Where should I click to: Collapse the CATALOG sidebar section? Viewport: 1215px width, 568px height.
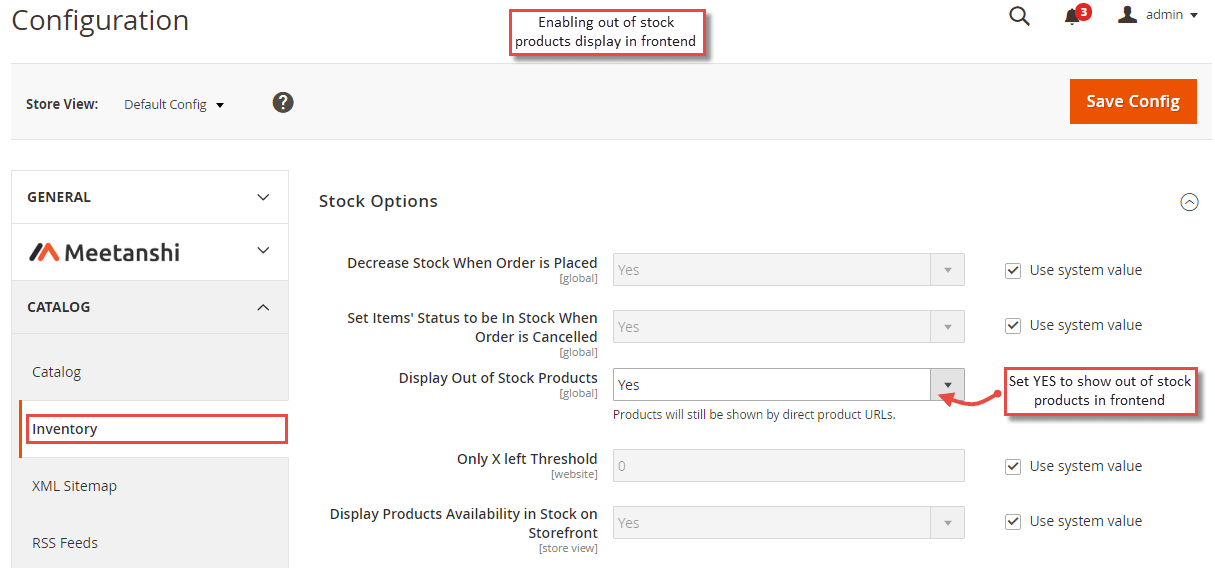(x=150, y=307)
